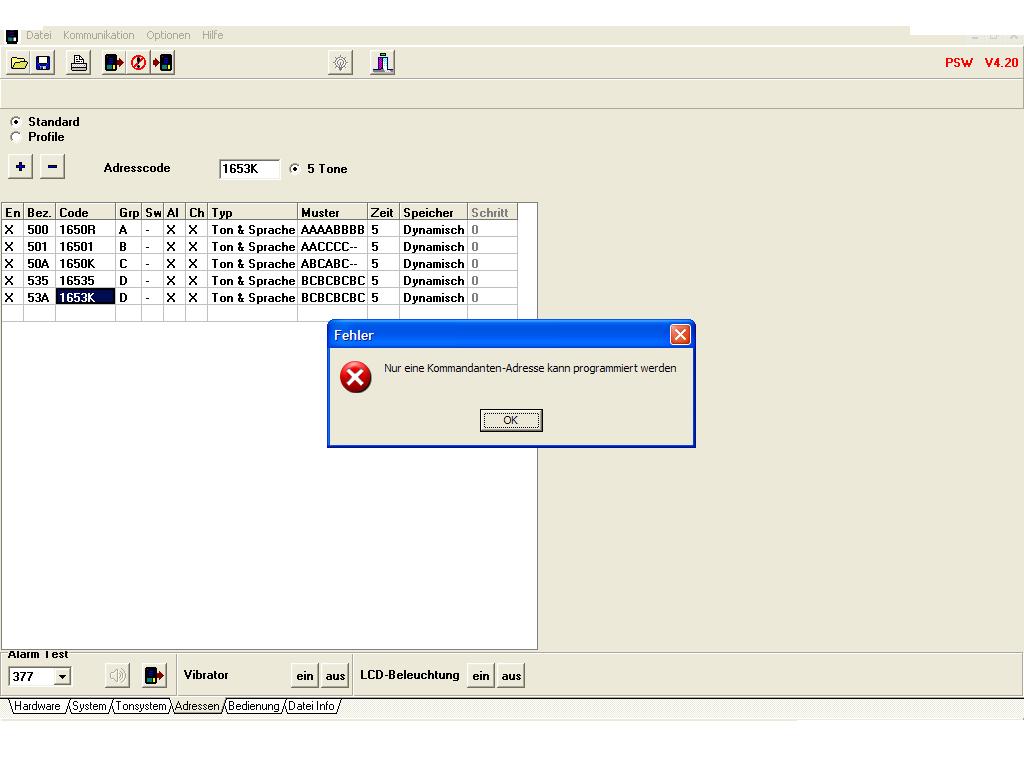Click the read from device icon
The height and width of the screenshot is (768, 1024).
114,63
